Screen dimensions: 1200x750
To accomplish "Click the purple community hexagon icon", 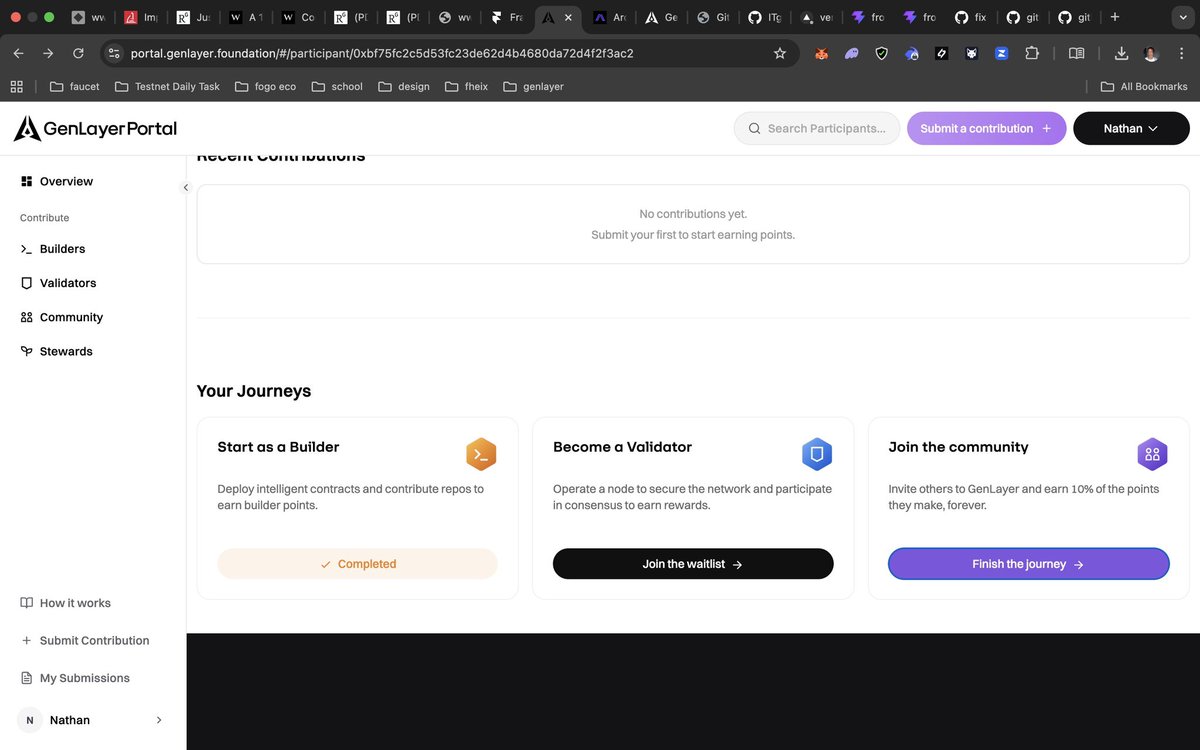I will click(x=1153, y=454).
